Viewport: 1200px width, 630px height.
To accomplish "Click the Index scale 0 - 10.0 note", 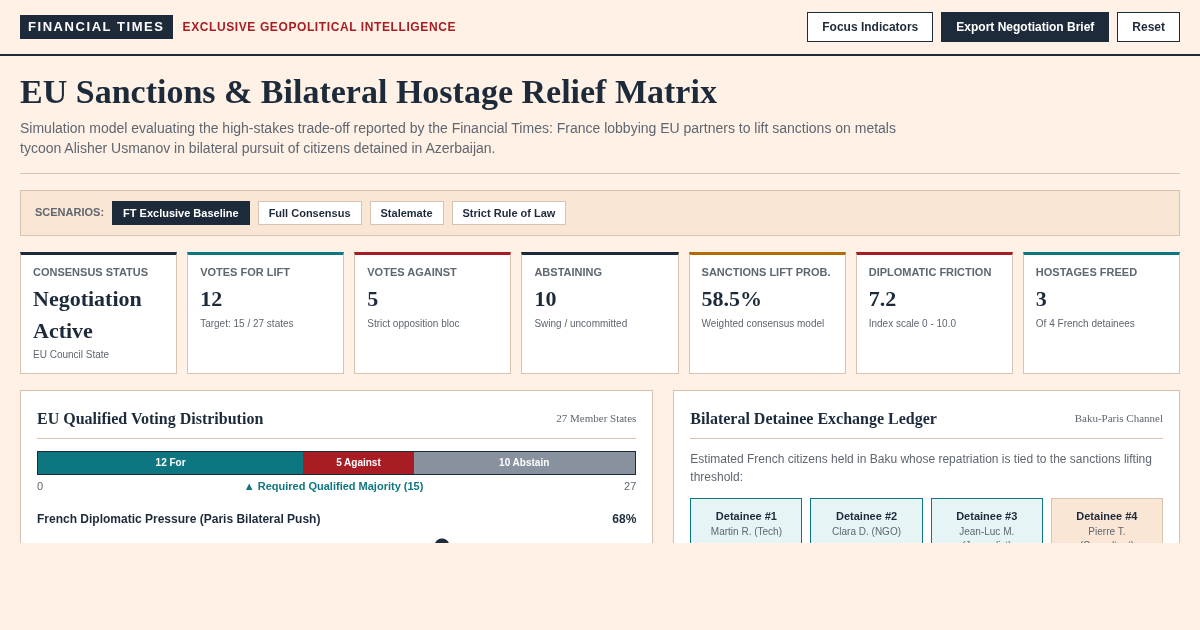I will coord(912,324).
